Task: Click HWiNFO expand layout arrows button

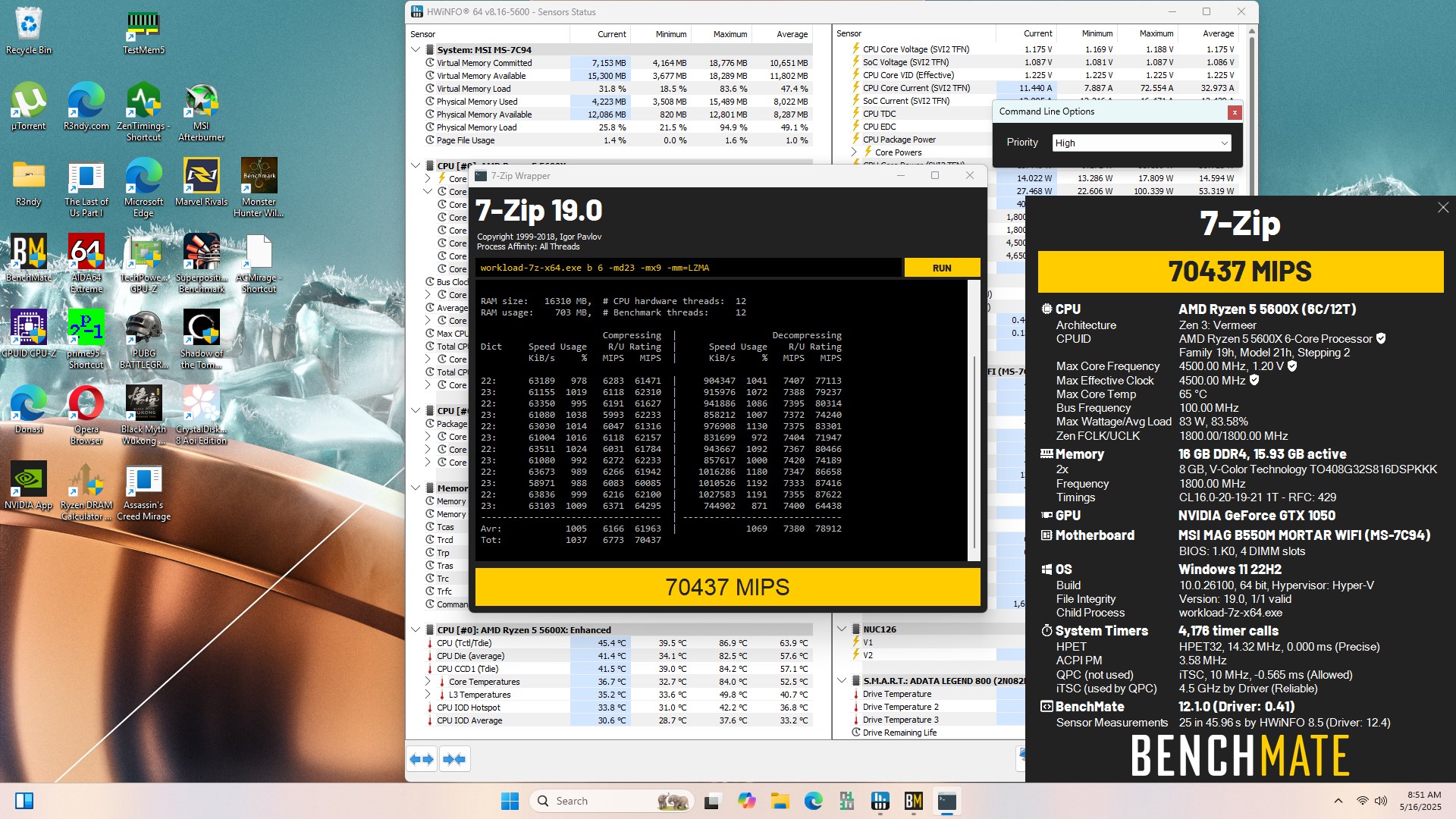Action: click(x=422, y=759)
